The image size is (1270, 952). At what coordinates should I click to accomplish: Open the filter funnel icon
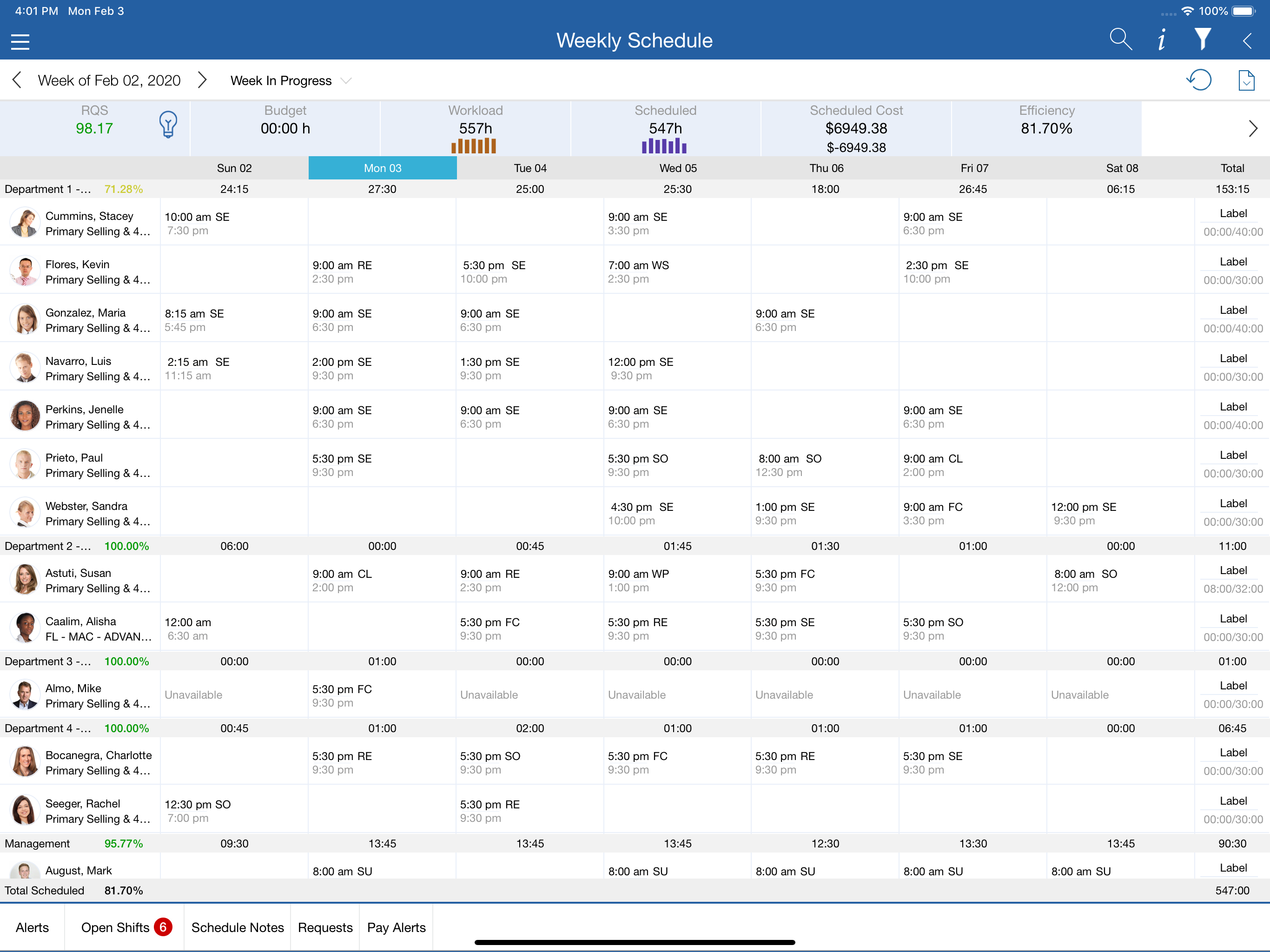pyautogui.click(x=1203, y=40)
